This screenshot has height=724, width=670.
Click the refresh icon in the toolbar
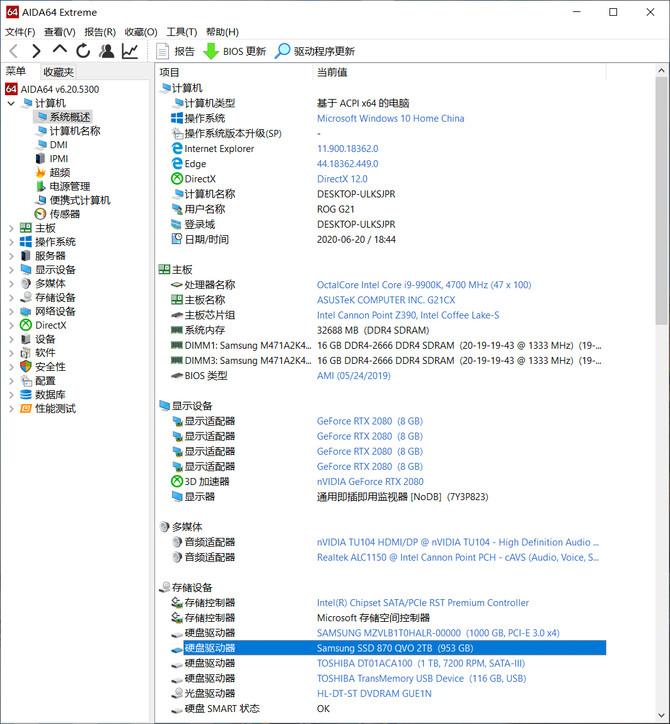(83, 51)
